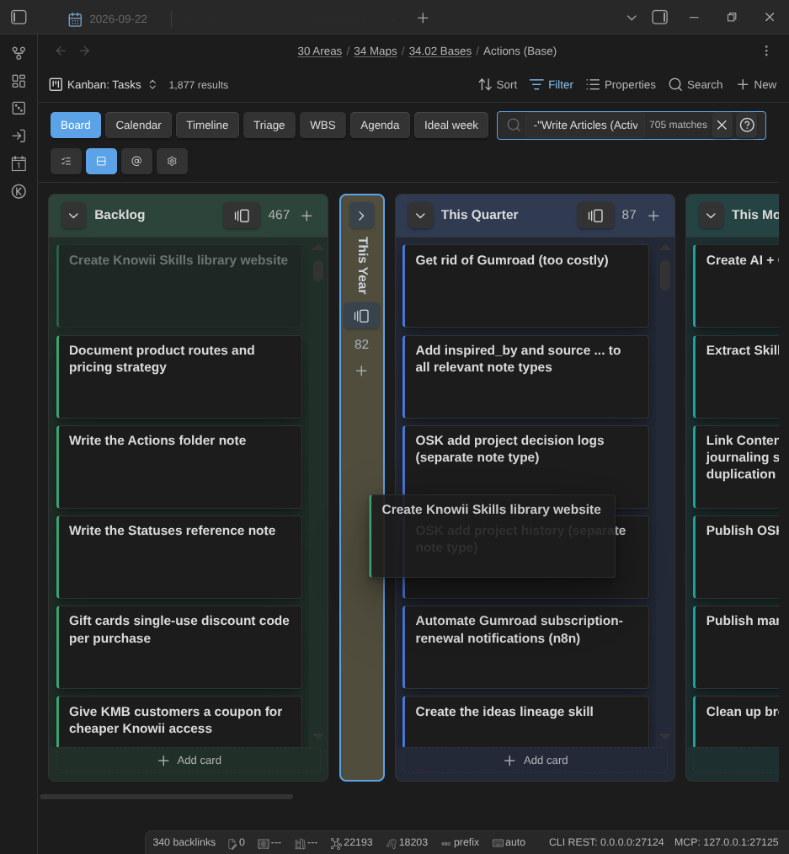Click Add card under This Quarter
This screenshot has height=854, width=789.
coord(535,760)
